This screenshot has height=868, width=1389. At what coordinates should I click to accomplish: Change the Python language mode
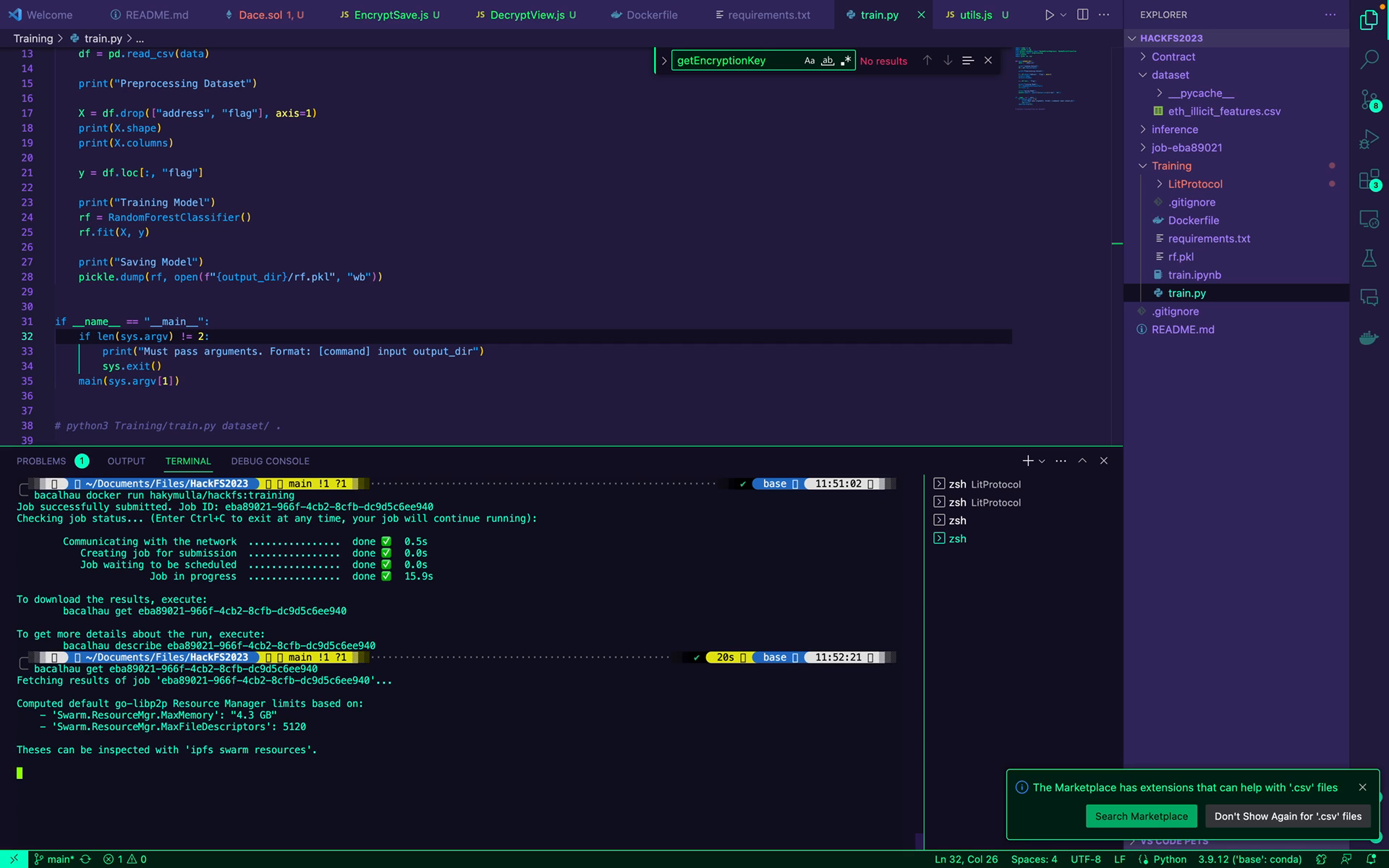pyautogui.click(x=1170, y=859)
